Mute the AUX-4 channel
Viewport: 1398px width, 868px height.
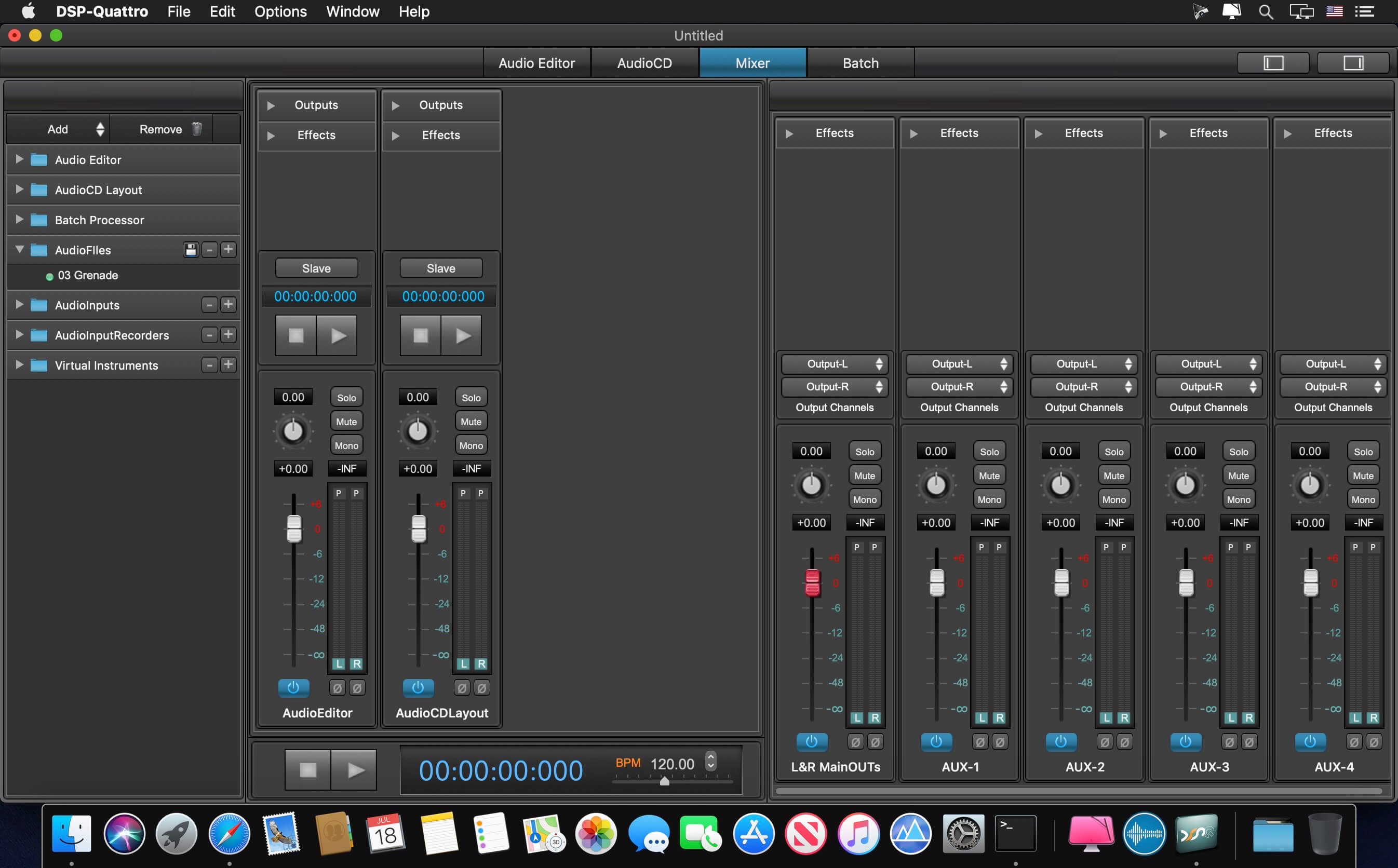tap(1363, 476)
